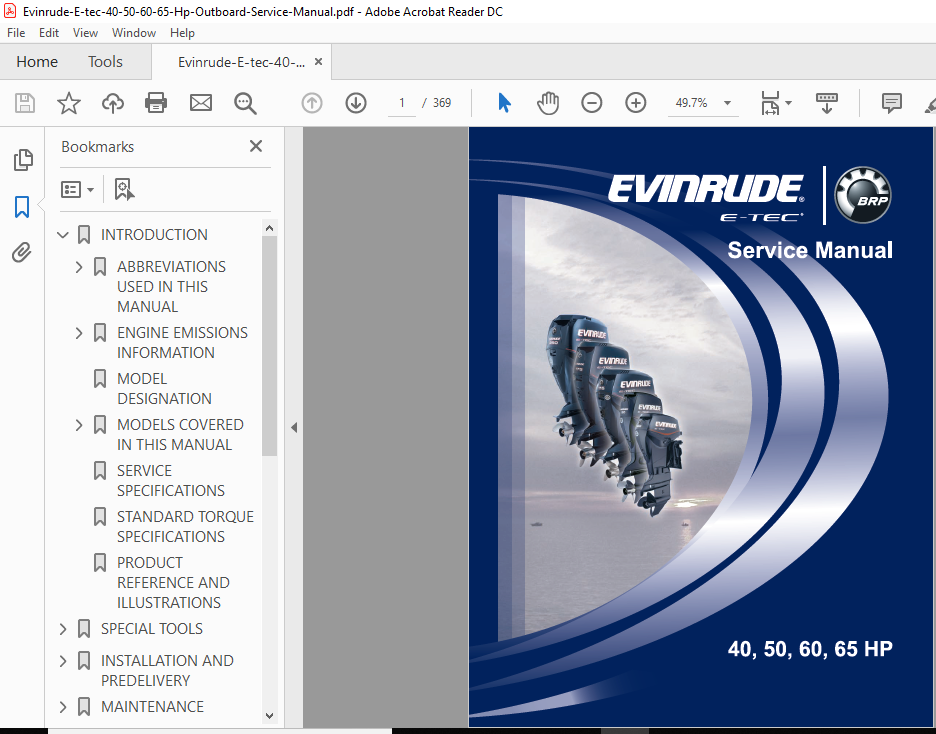Add a comment with the note icon
The width and height of the screenshot is (936, 734).
pyautogui.click(x=892, y=103)
